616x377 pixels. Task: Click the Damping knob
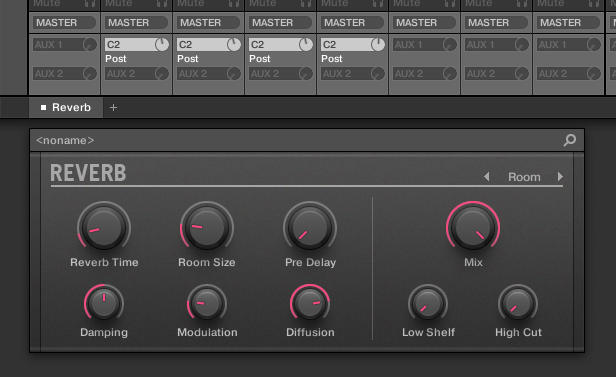tap(104, 303)
